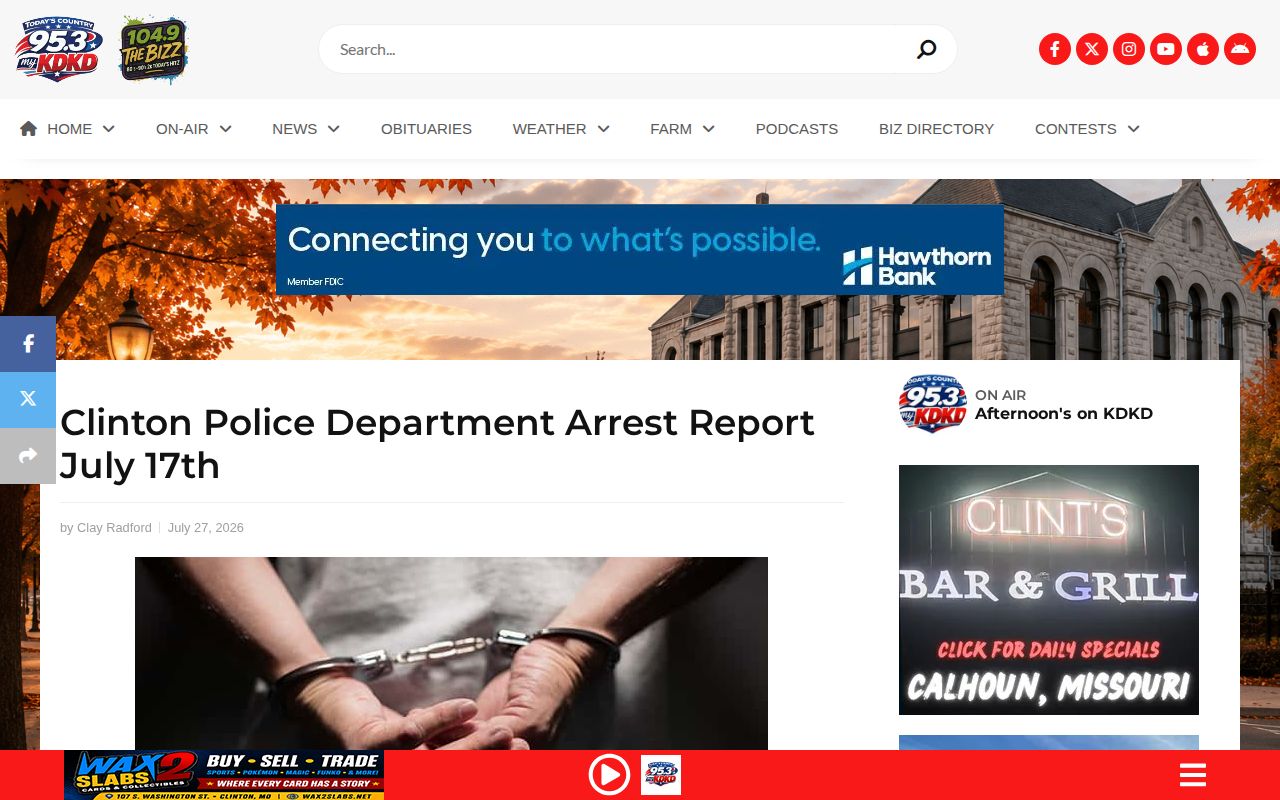Open more share options arrow
1280x800 pixels.
click(x=28, y=456)
